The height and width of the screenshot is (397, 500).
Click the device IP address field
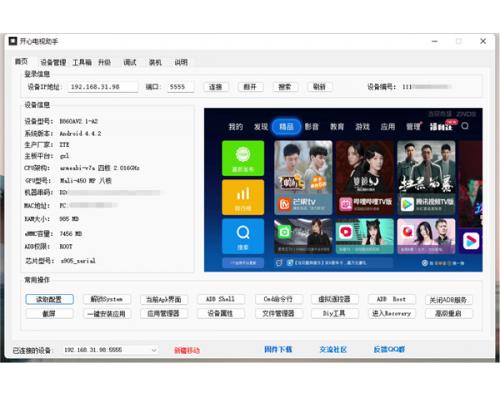(x=103, y=87)
